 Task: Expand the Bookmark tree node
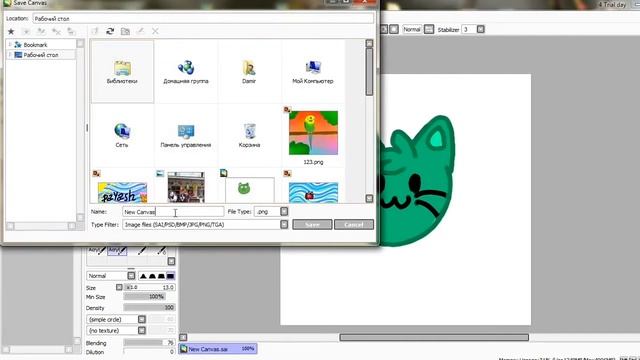coord(10,44)
